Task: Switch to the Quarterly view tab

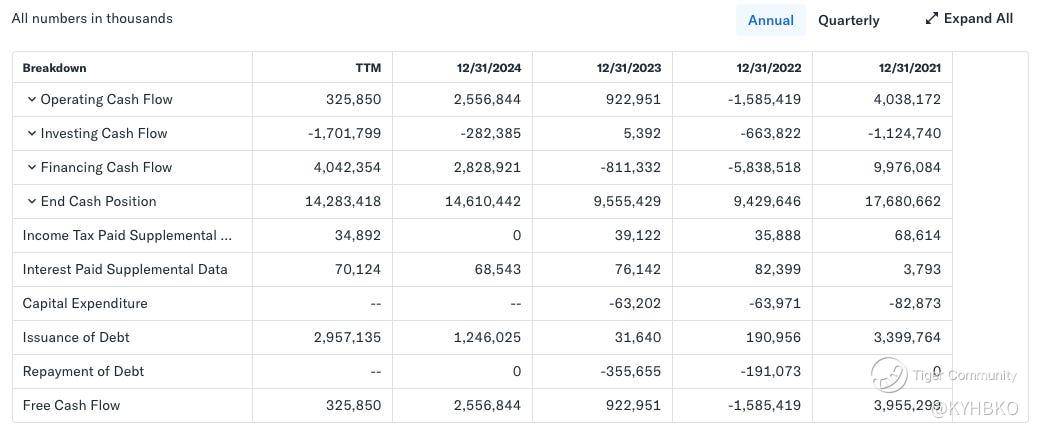Action: point(848,20)
